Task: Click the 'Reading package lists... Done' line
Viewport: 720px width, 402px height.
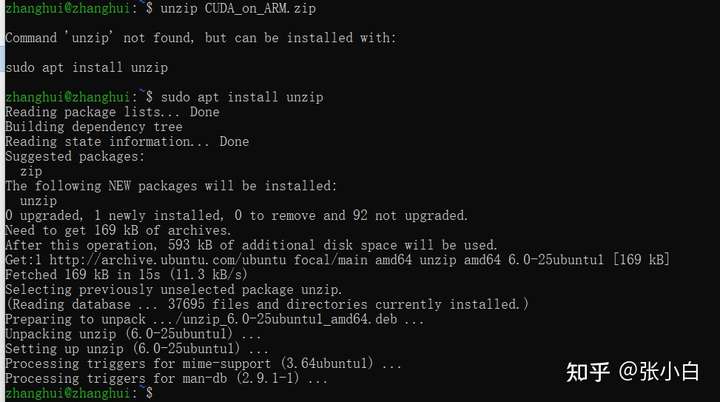Action: click(112, 112)
